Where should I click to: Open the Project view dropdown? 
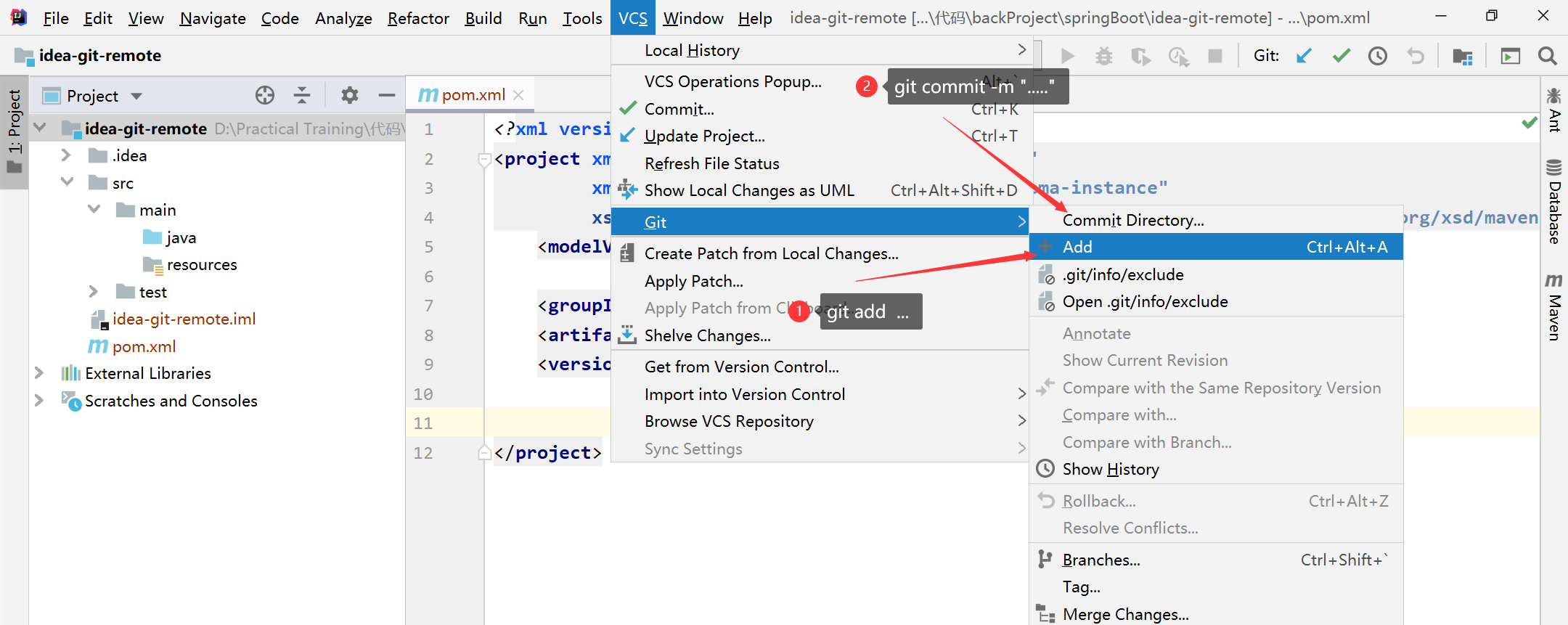tap(136, 96)
